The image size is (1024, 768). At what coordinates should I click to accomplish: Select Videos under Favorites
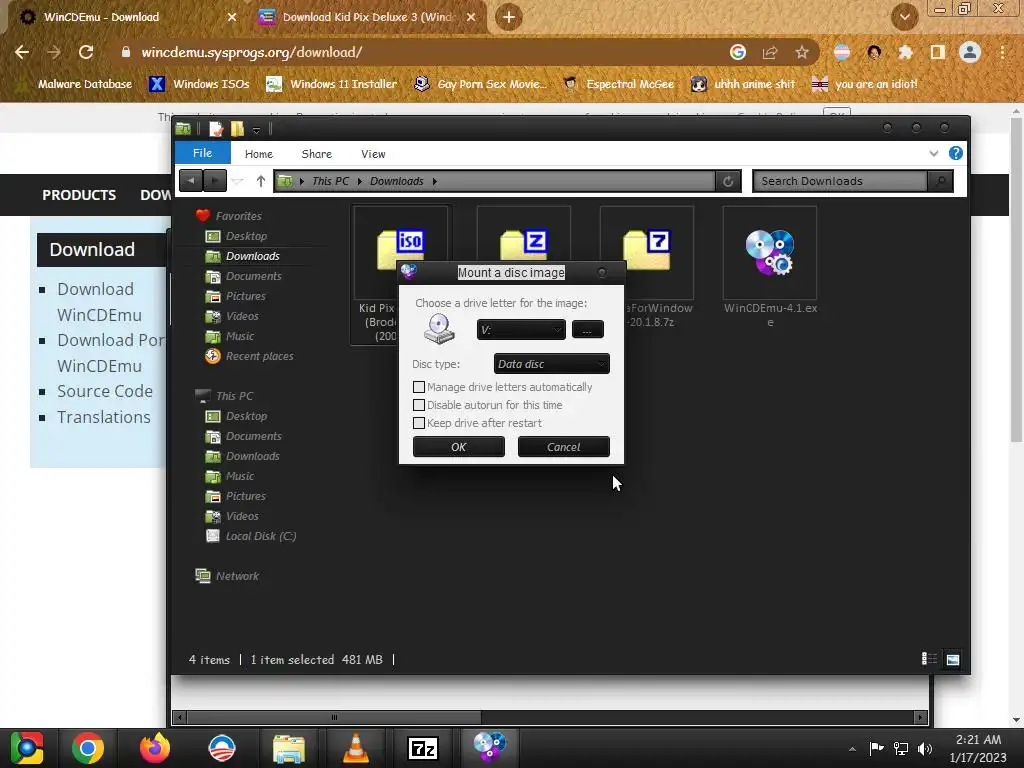pos(242,316)
